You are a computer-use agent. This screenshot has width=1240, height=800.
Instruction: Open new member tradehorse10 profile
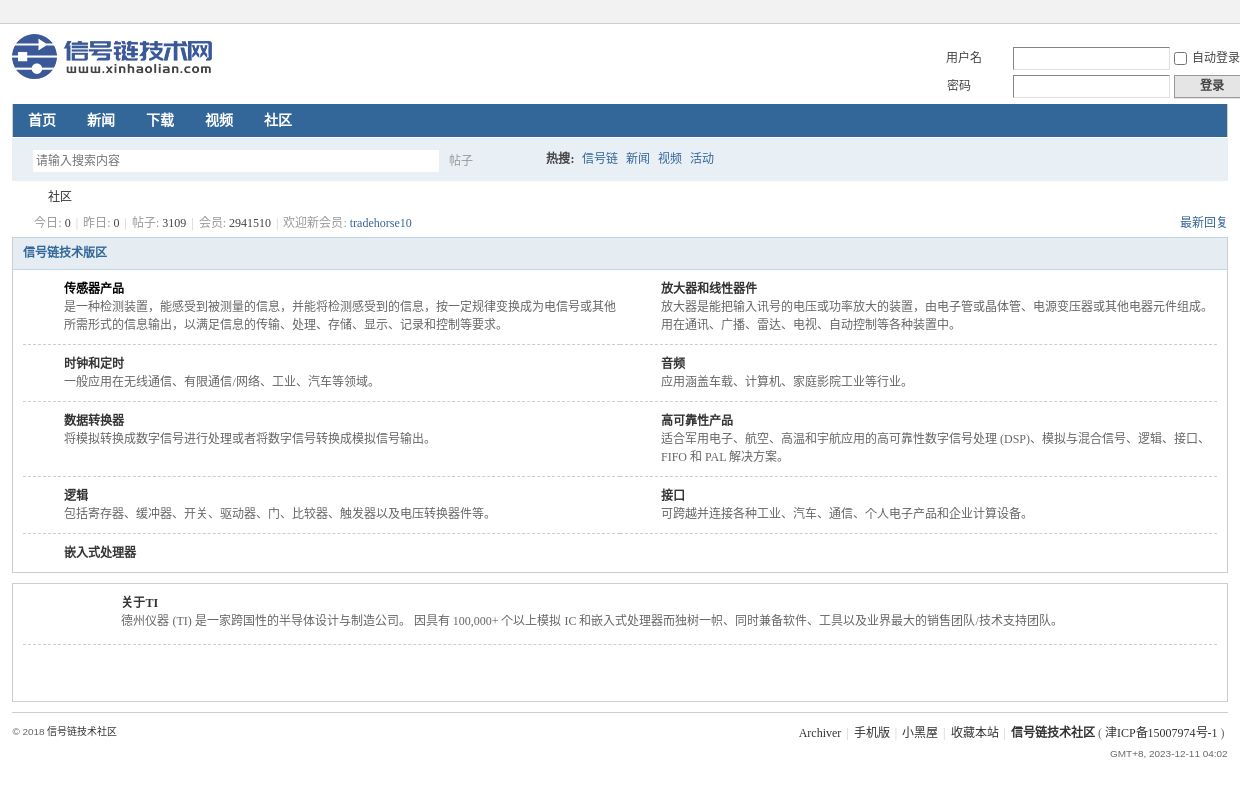click(x=380, y=224)
